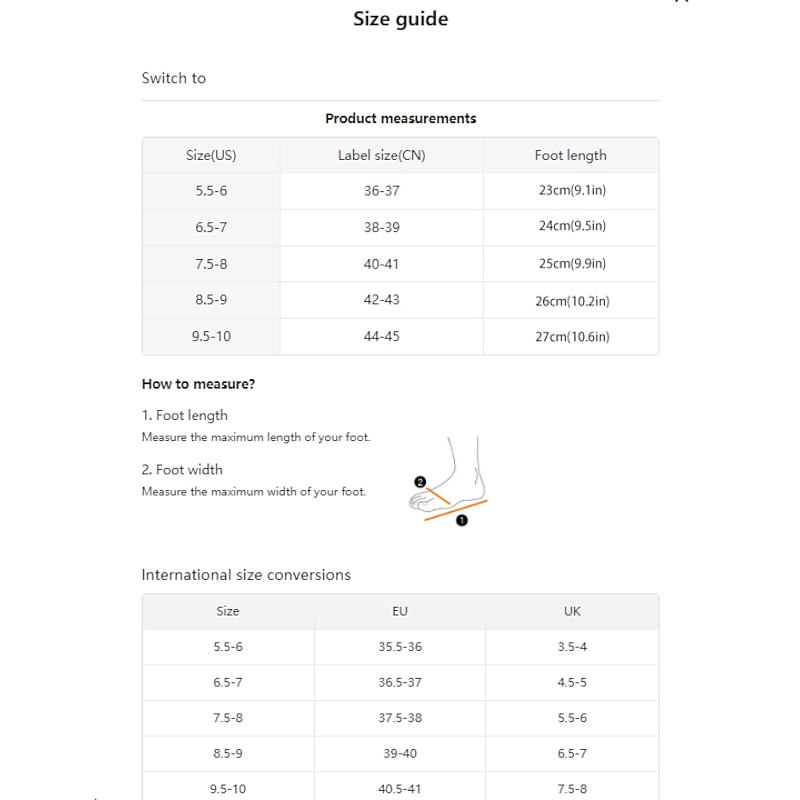Select the "UK" column header
This screenshot has width=800, height=800.
coord(572,611)
